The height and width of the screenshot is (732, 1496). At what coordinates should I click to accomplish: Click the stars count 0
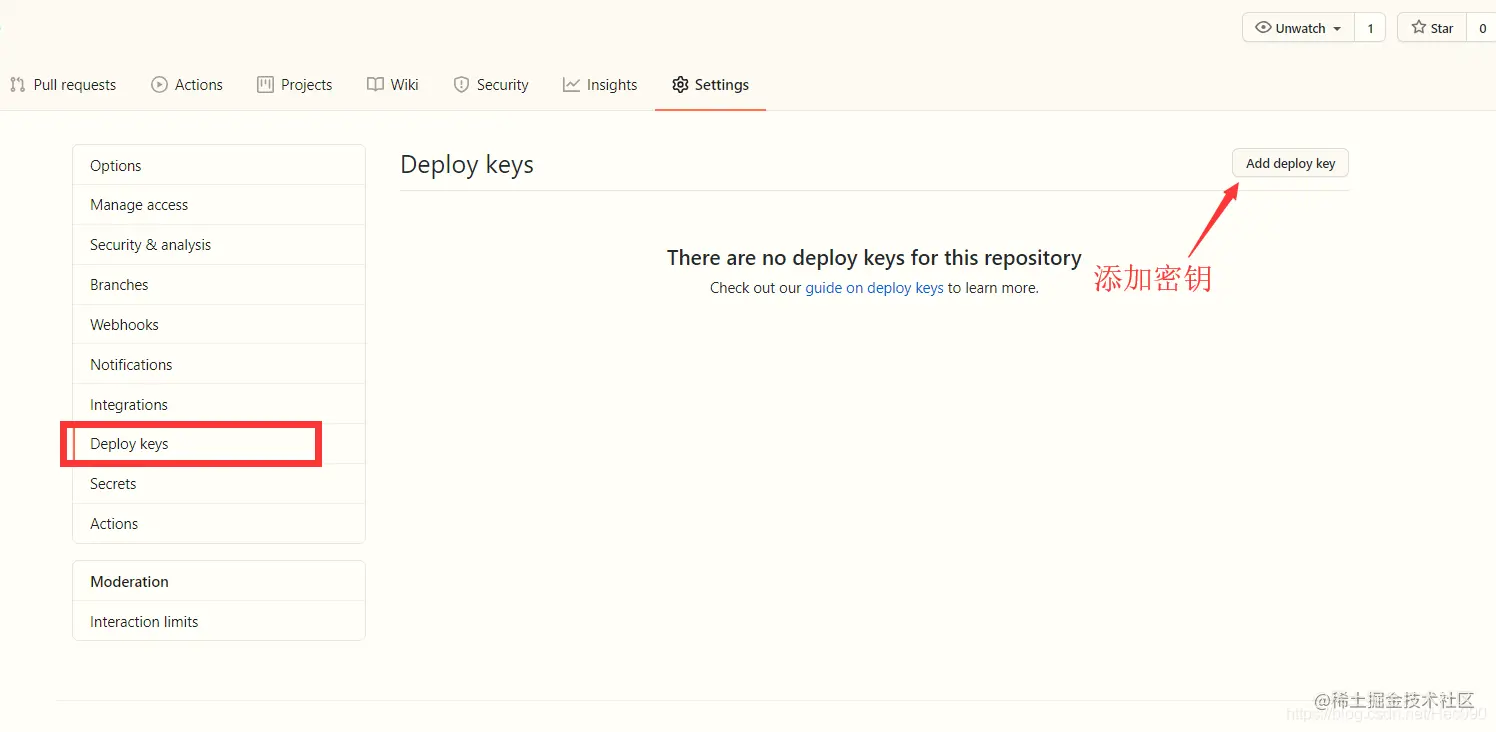click(x=1482, y=28)
